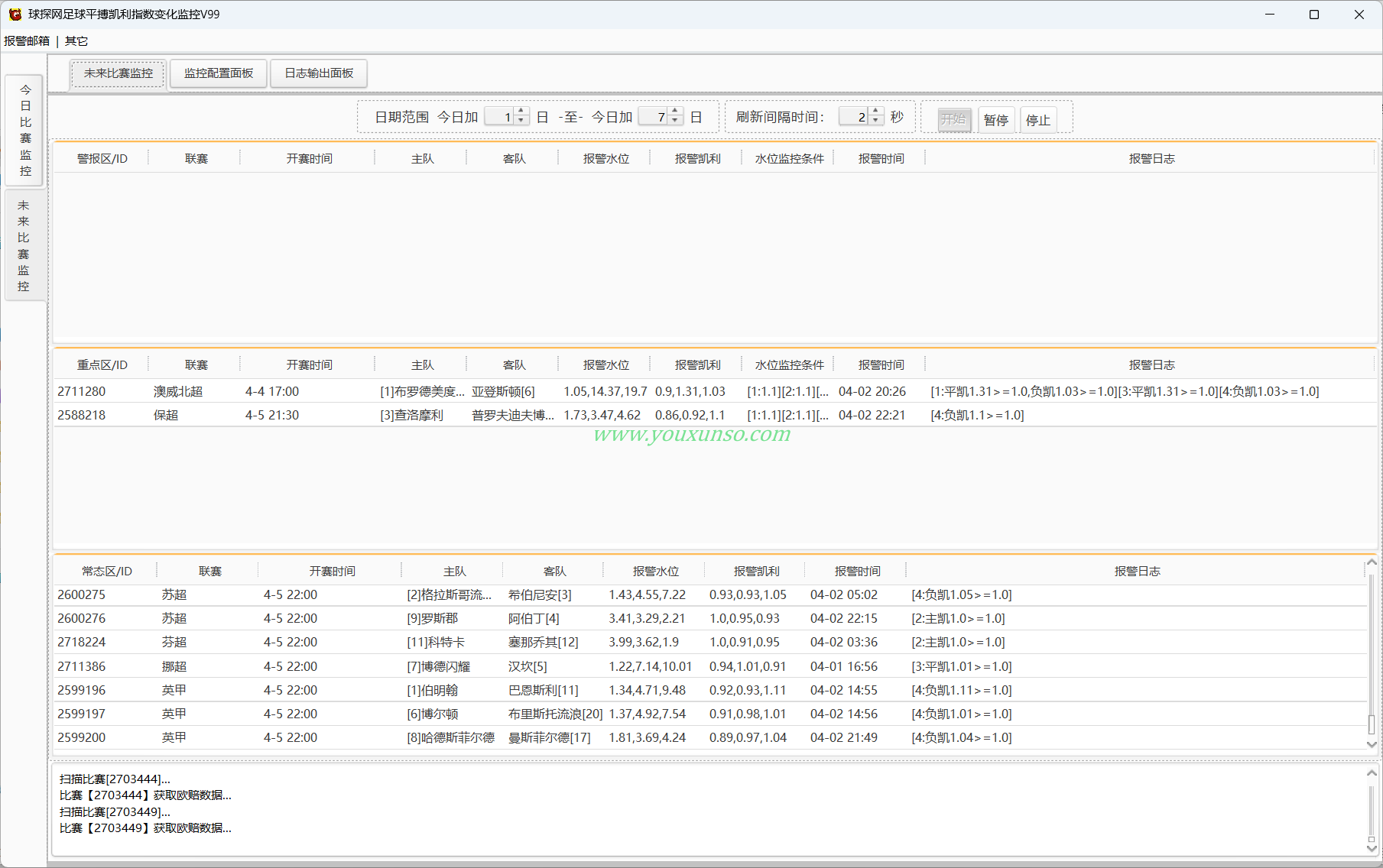Viewport: 1383px width, 868px height.
Task: Click 塞那乔其[12] away team cell
Action: (543, 642)
